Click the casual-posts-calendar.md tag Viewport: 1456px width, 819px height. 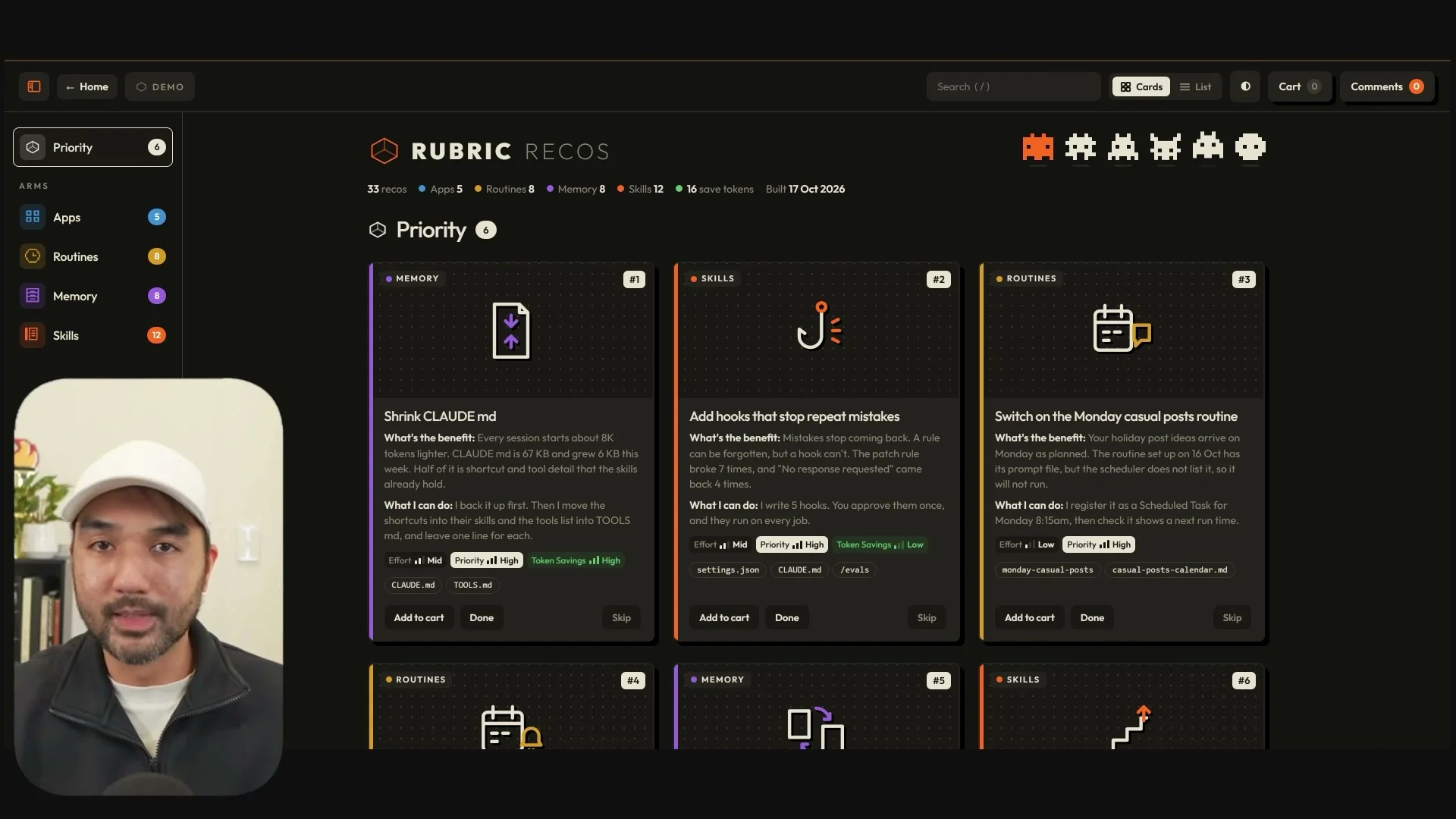(x=1169, y=570)
